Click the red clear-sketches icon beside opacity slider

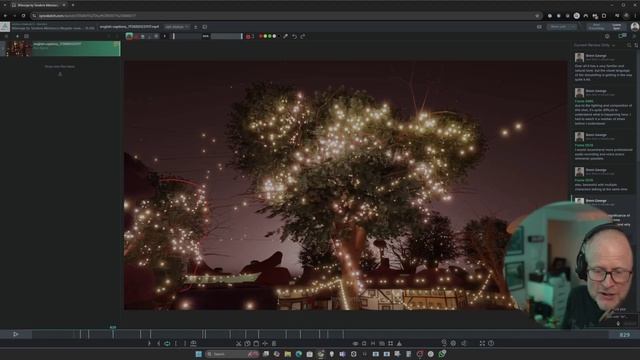[248, 36]
